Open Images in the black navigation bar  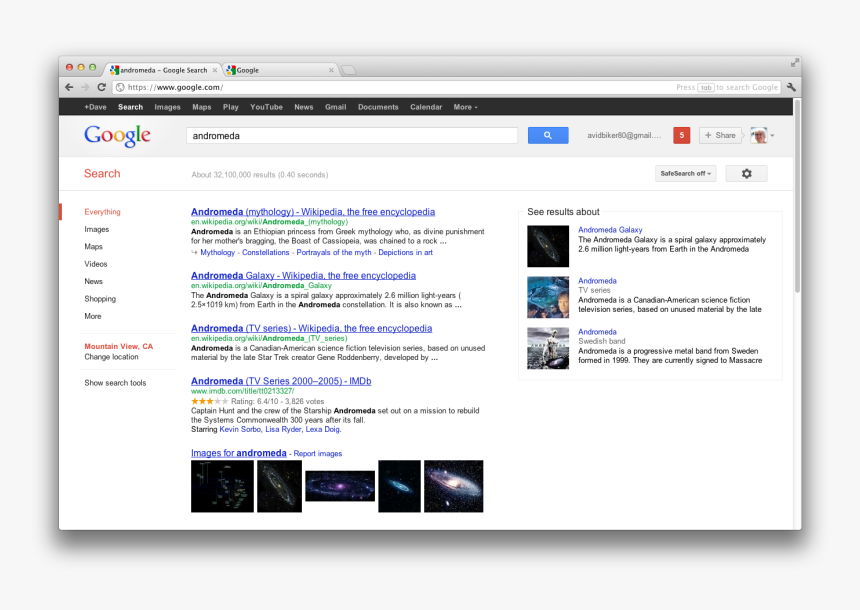[x=167, y=108]
